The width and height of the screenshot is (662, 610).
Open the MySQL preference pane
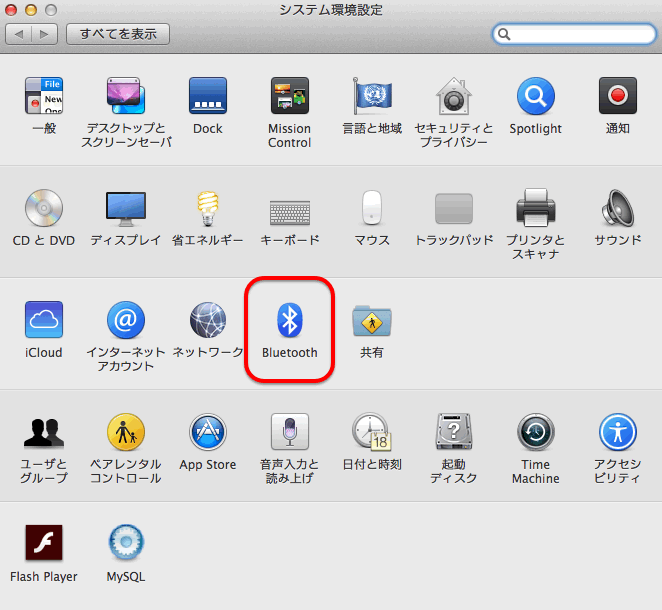[x=126, y=545]
